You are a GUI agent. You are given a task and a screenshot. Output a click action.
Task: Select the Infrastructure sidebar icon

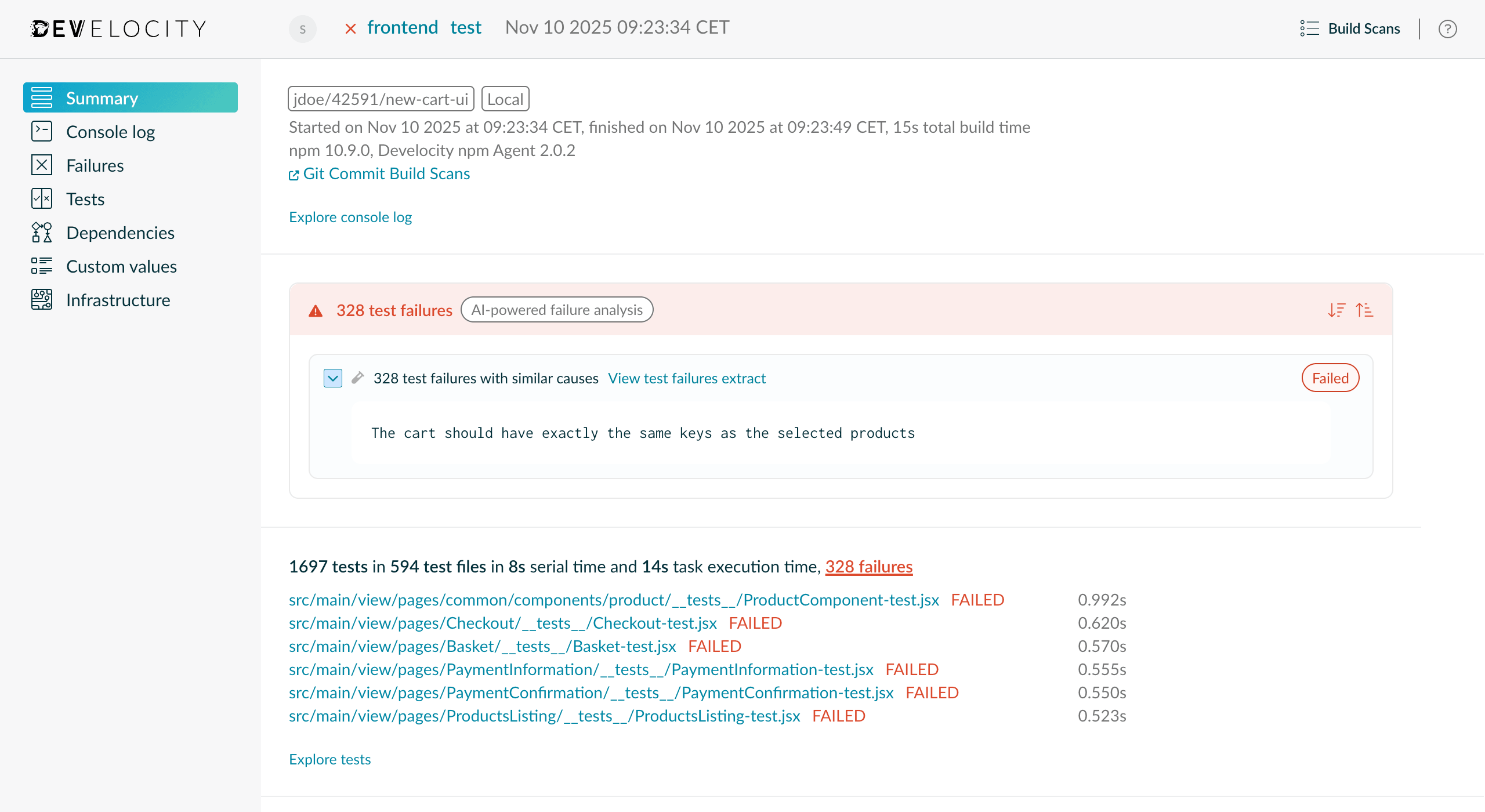(x=41, y=299)
